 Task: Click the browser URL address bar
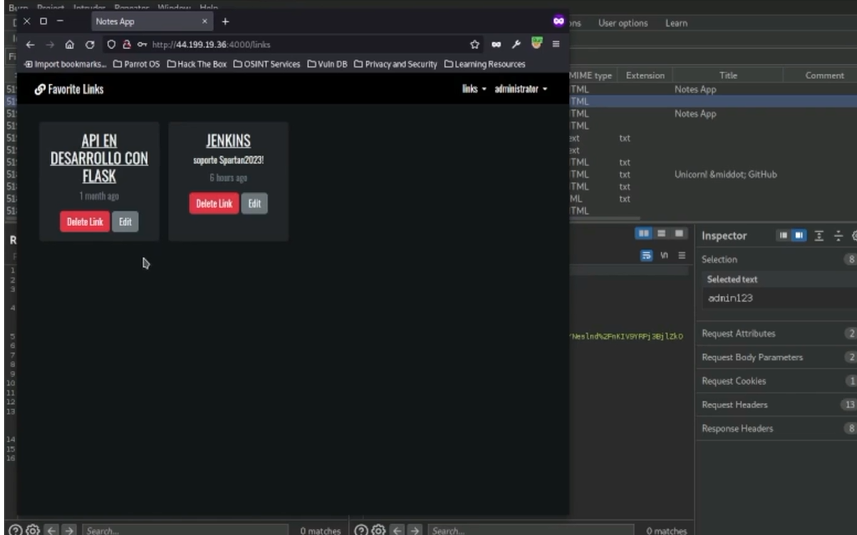[x=300, y=44]
